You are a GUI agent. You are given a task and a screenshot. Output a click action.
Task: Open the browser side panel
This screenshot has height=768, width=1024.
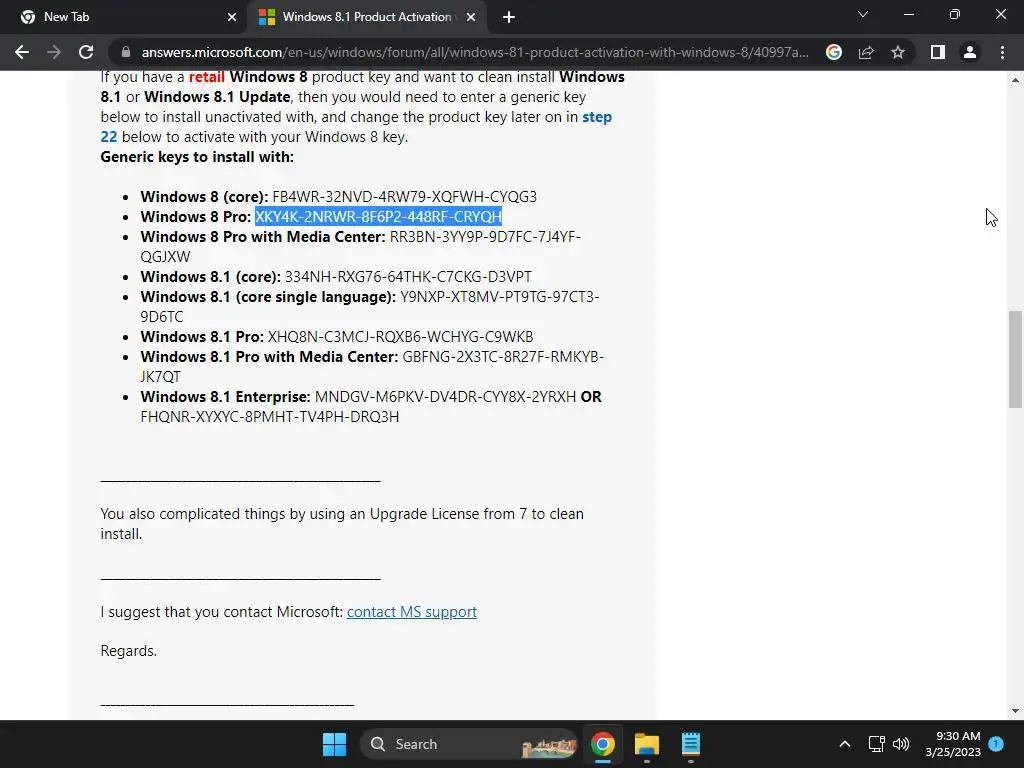(x=938, y=52)
